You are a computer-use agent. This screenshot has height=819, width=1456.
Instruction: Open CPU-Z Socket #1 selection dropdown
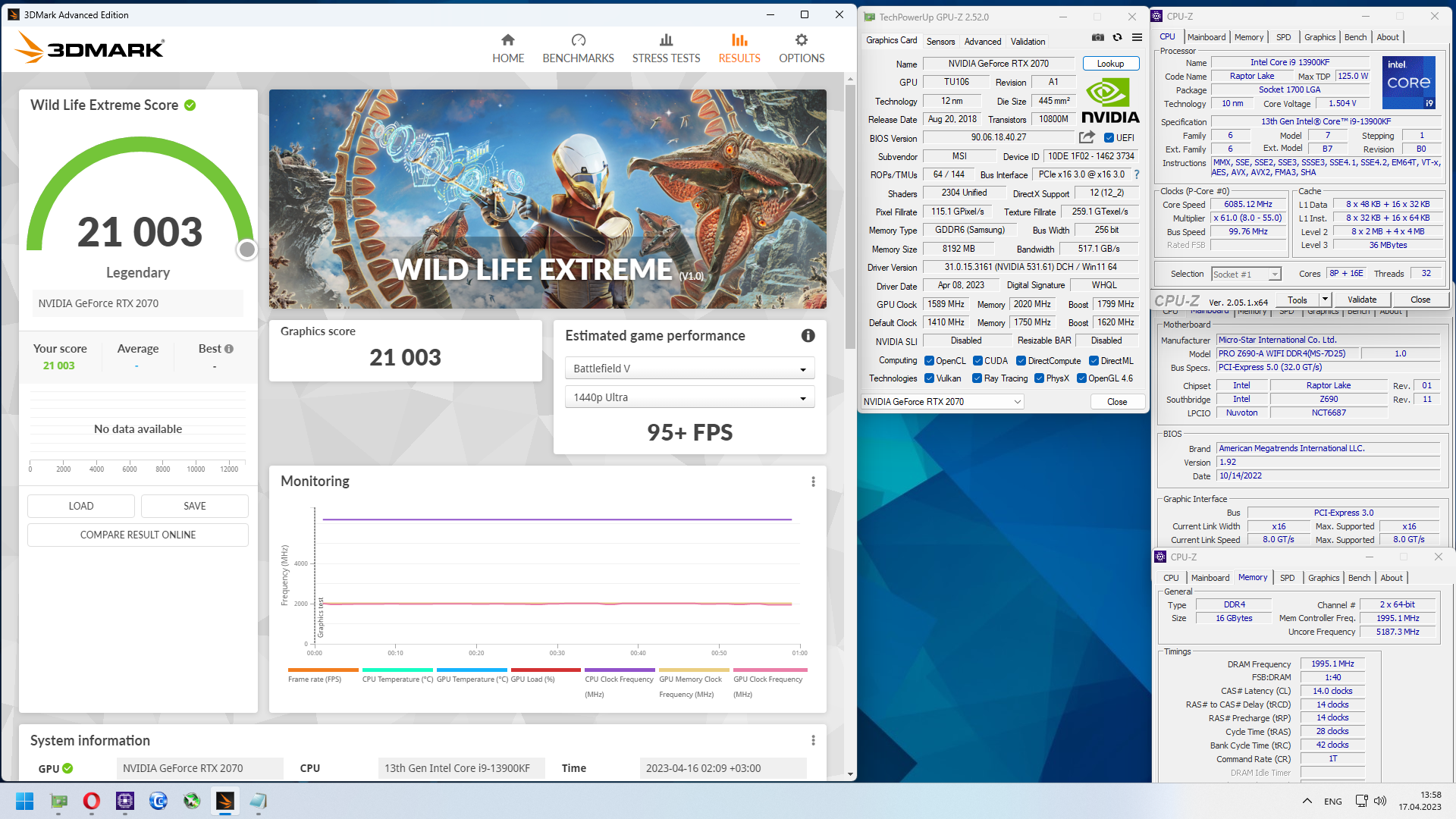(x=1246, y=274)
